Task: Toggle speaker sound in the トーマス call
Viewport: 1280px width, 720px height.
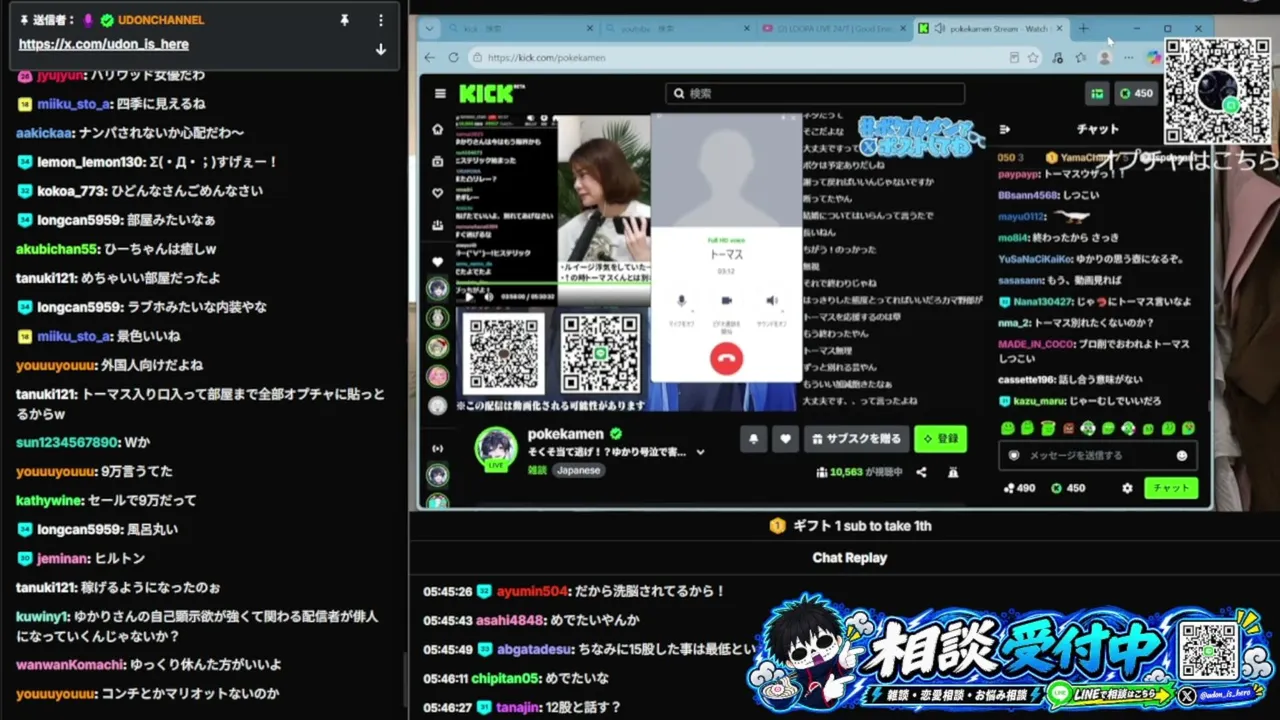Action: coord(772,301)
